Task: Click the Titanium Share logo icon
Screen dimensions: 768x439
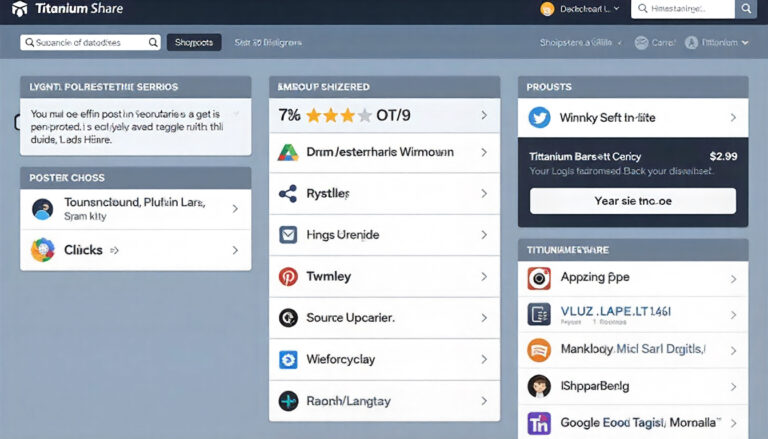Action: click(19, 9)
